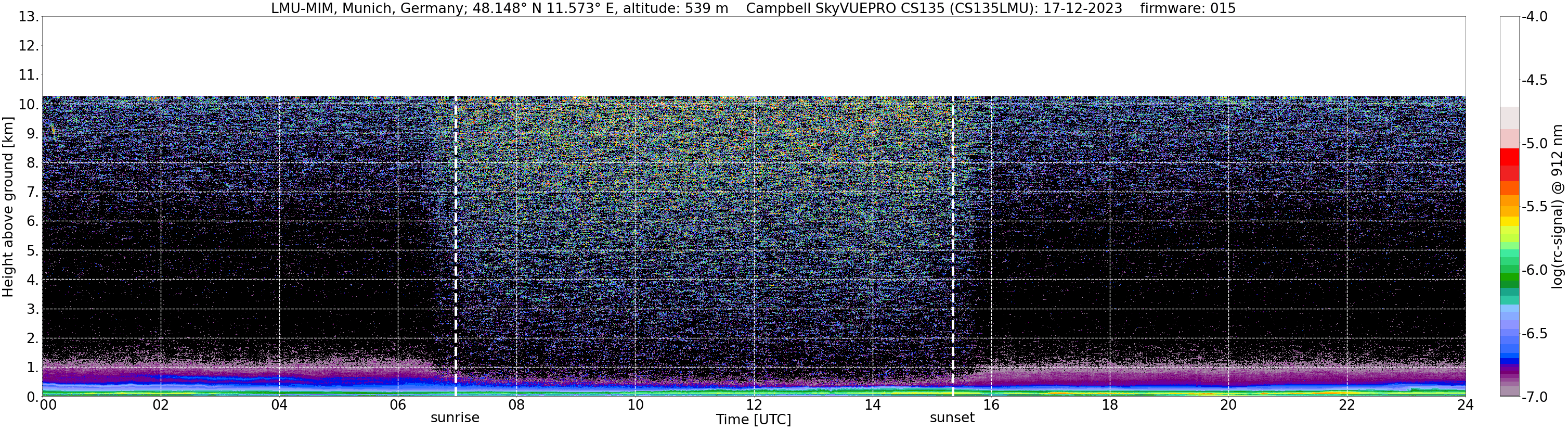This screenshot has width=1568, height=430.
Task: Click the 'sunset' label below the axis
Action: pos(952,418)
